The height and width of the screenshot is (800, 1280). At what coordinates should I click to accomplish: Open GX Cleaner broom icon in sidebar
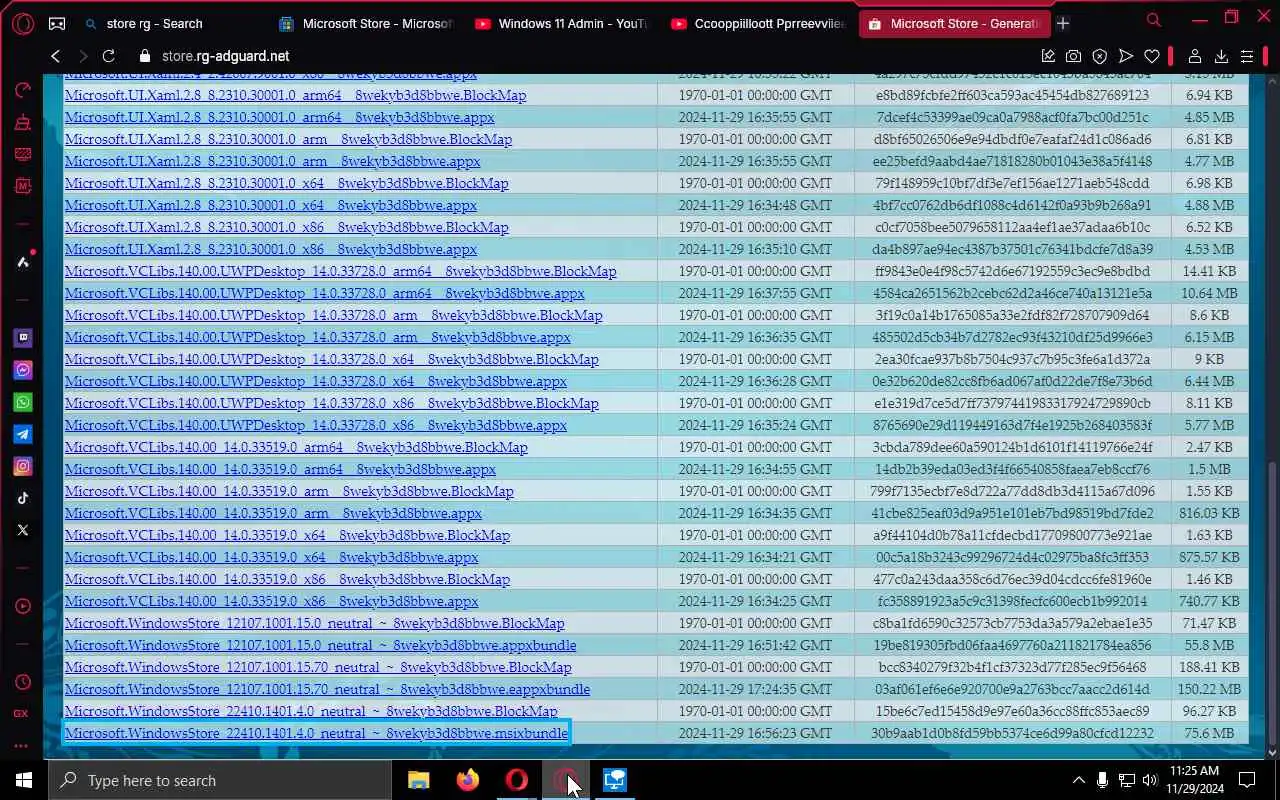coord(22,122)
